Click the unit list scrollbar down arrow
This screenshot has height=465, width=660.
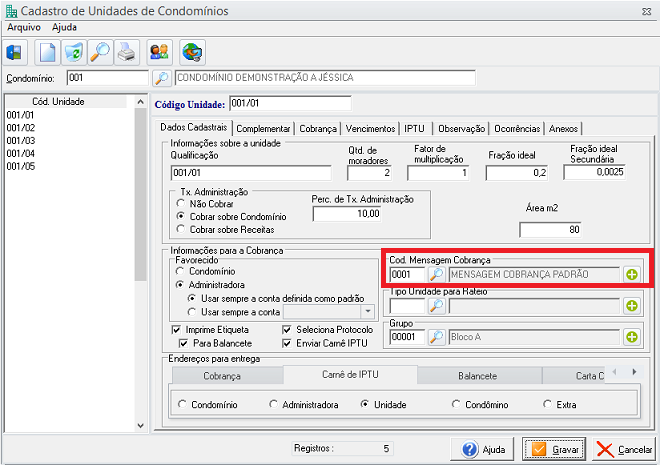point(141,425)
